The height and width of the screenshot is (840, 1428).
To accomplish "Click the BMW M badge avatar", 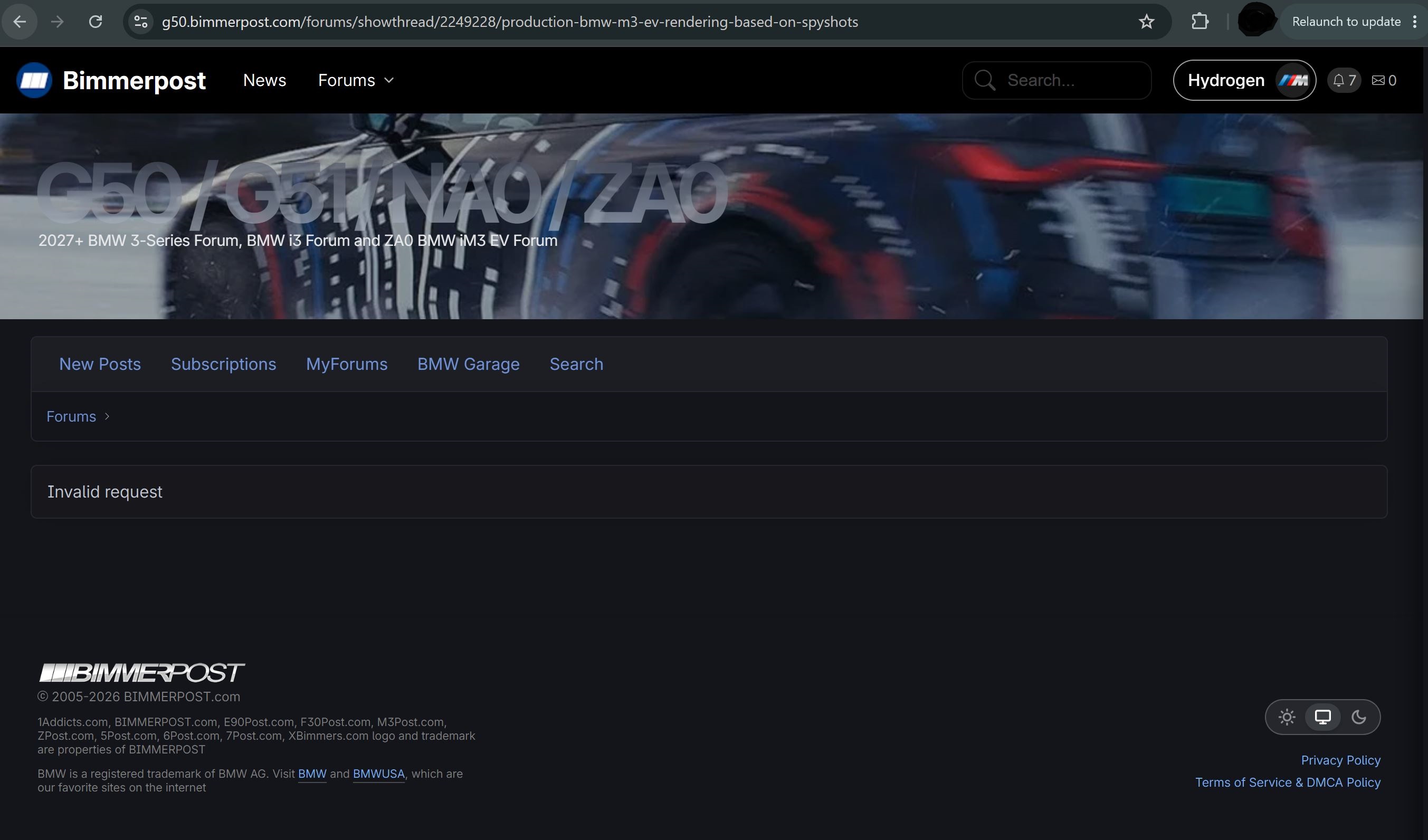I will pyautogui.click(x=1294, y=80).
